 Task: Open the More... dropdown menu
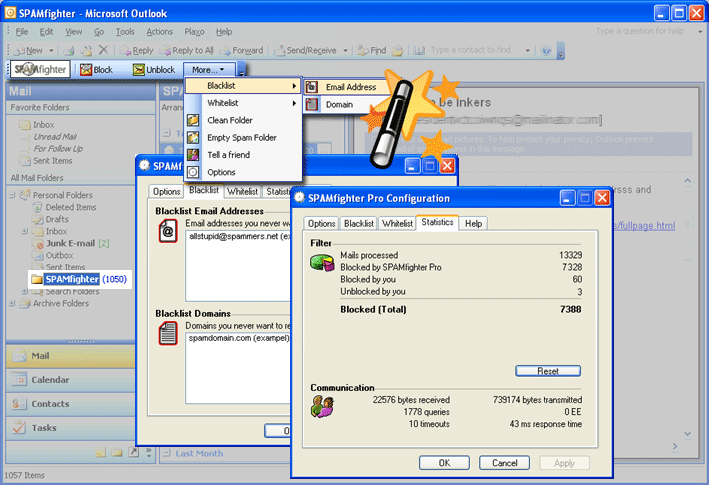(x=208, y=70)
